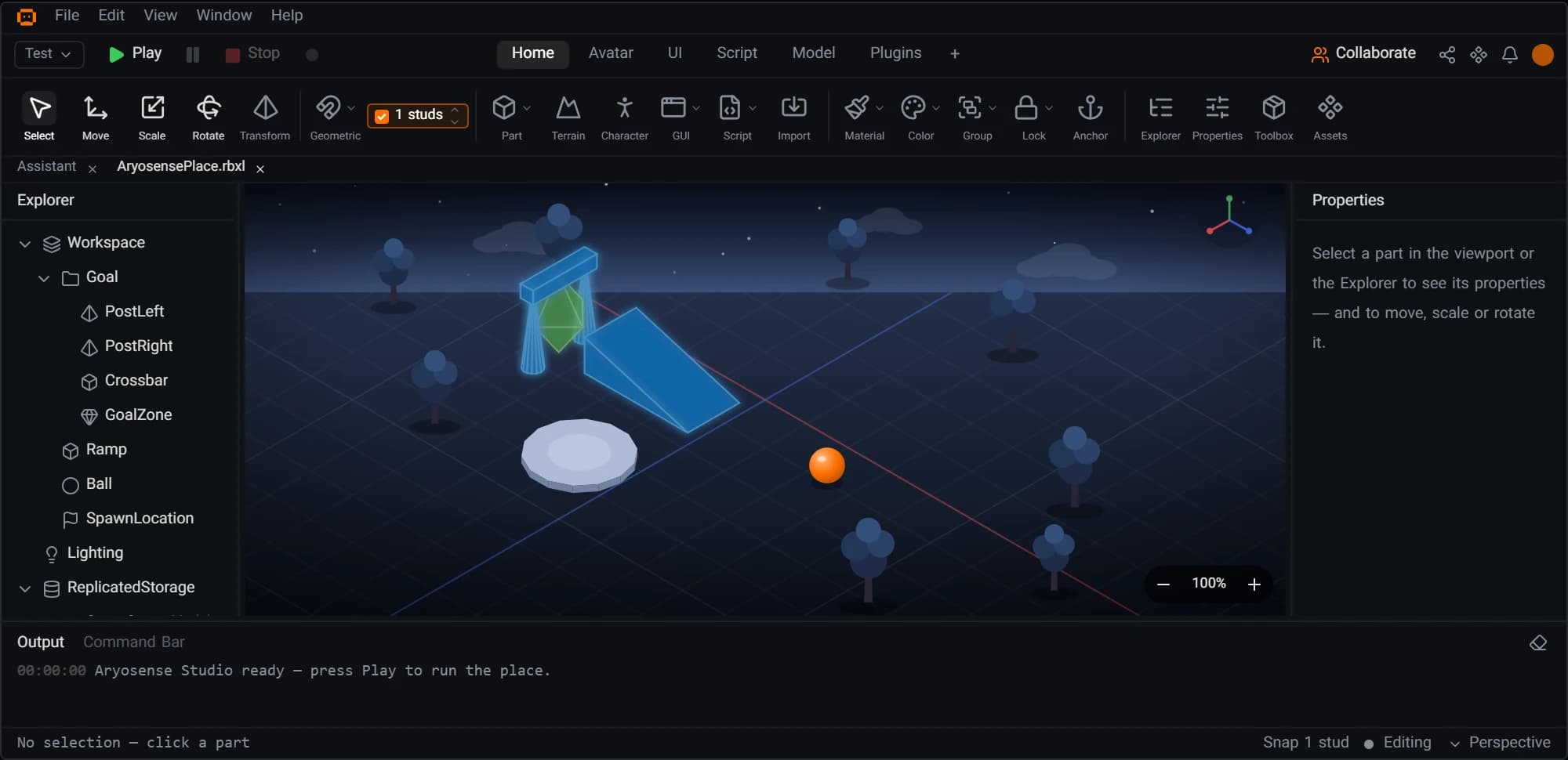Switch to the Script ribbon tab
The width and height of the screenshot is (1568, 760).
click(x=737, y=53)
